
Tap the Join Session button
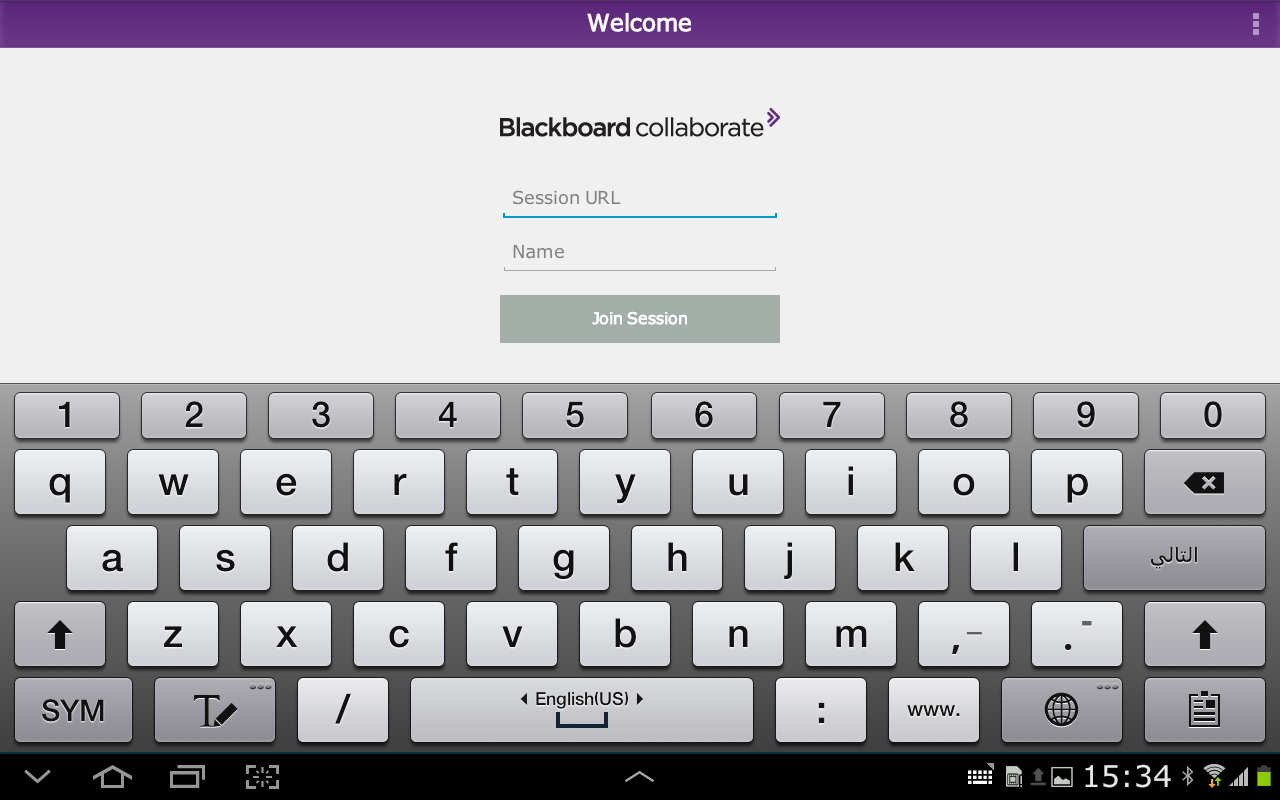[640, 319]
